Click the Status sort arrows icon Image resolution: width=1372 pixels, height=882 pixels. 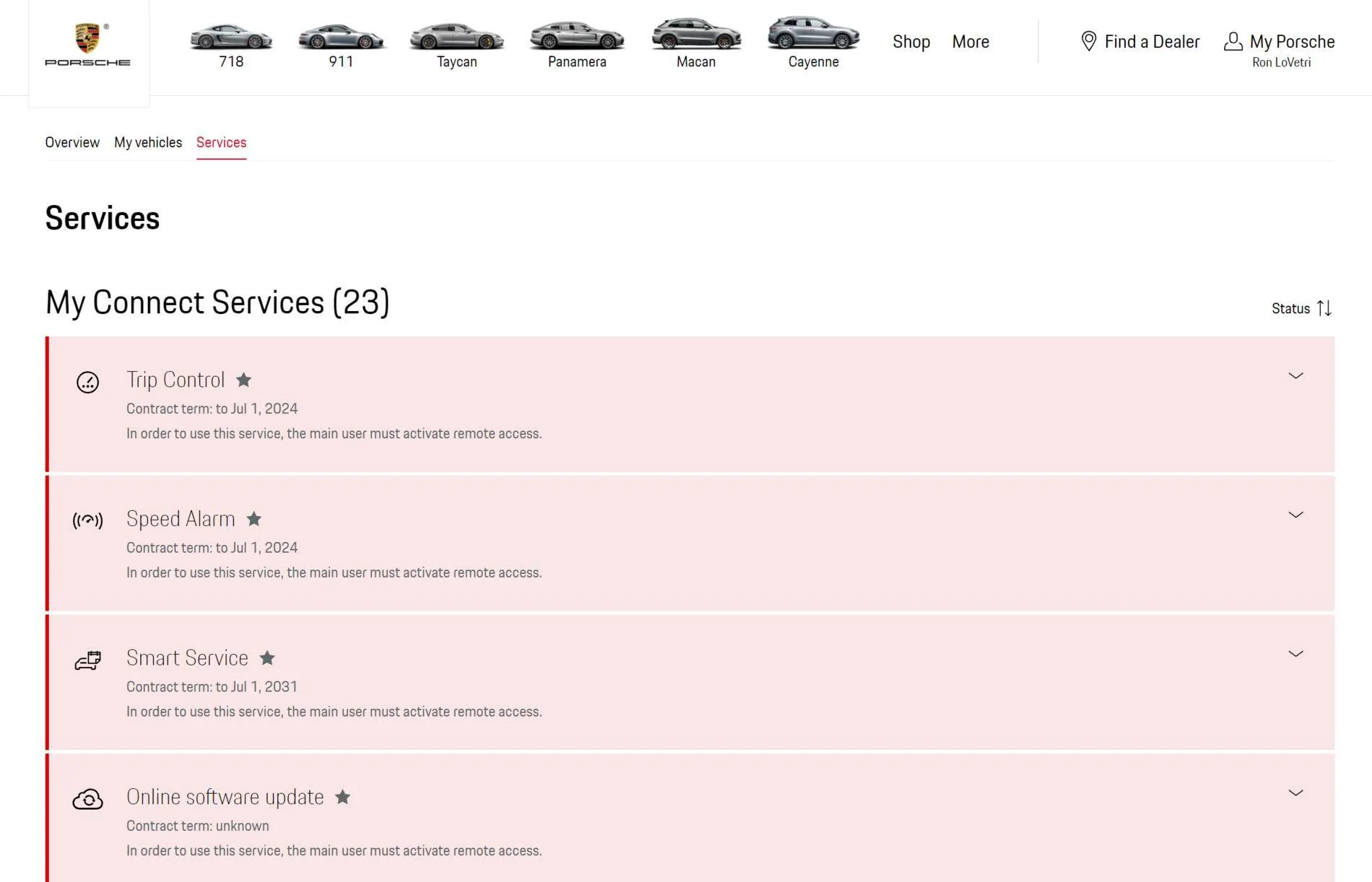click(x=1324, y=308)
